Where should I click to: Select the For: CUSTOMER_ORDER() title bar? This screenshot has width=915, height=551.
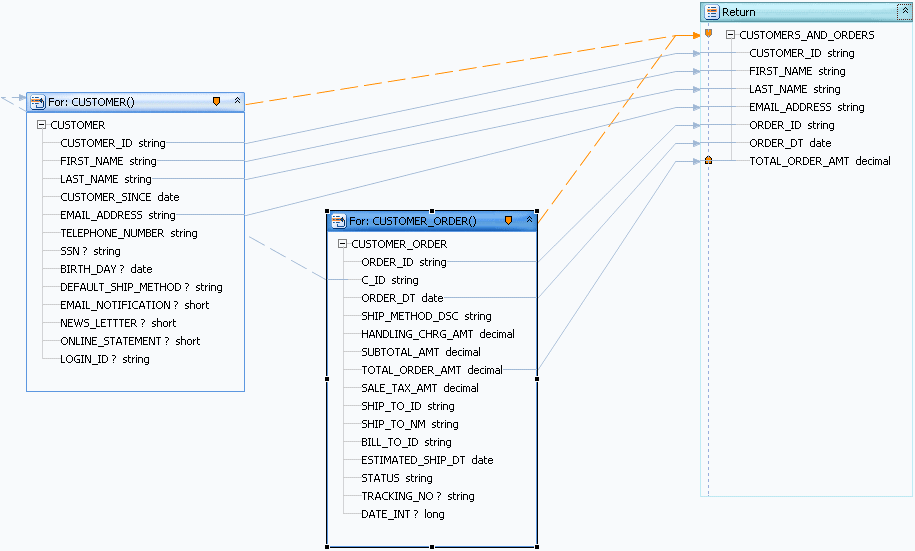(x=432, y=221)
